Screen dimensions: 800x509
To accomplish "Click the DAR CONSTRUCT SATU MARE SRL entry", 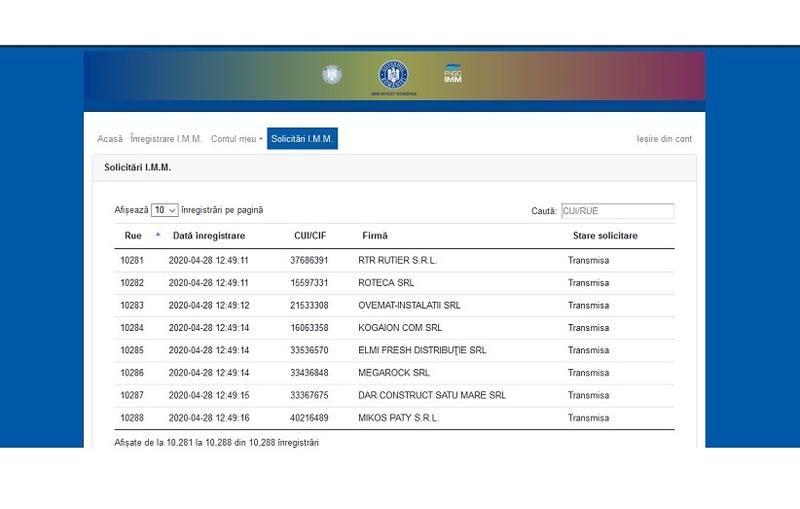I will (x=431, y=395).
